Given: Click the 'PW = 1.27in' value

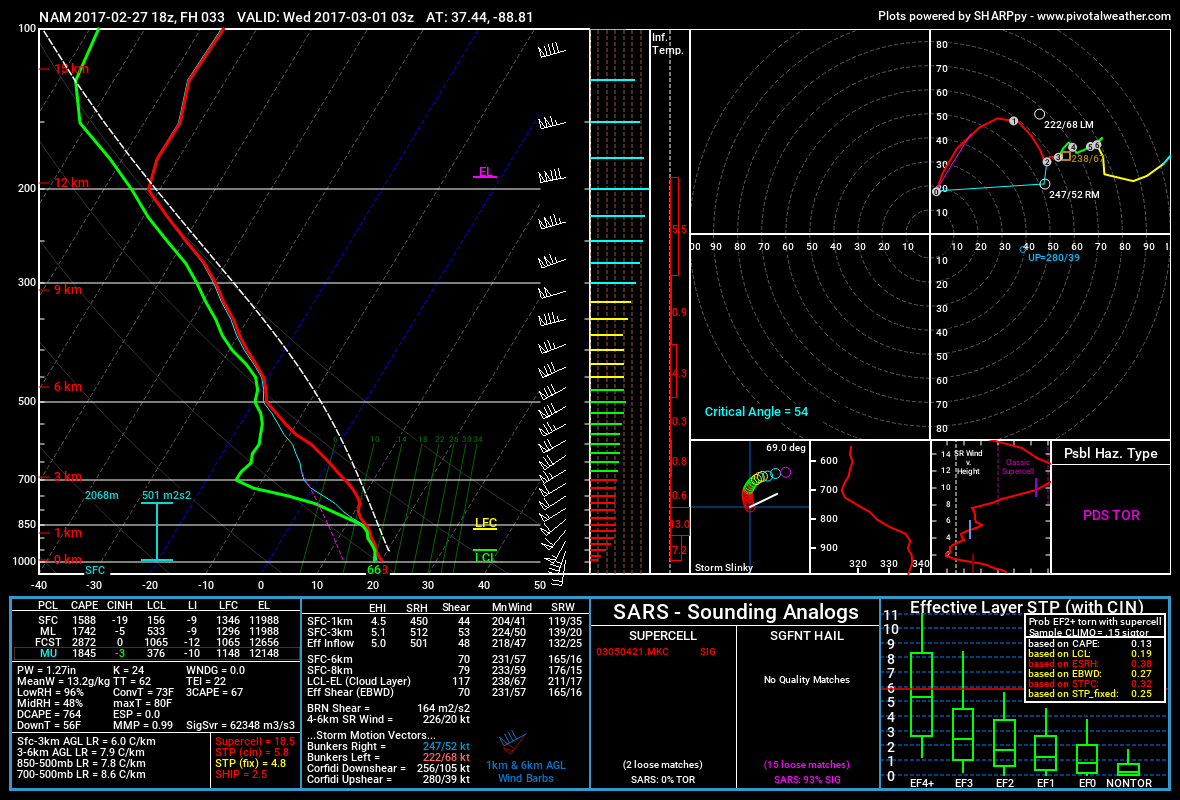Looking at the screenshot, I should (47, 670).
